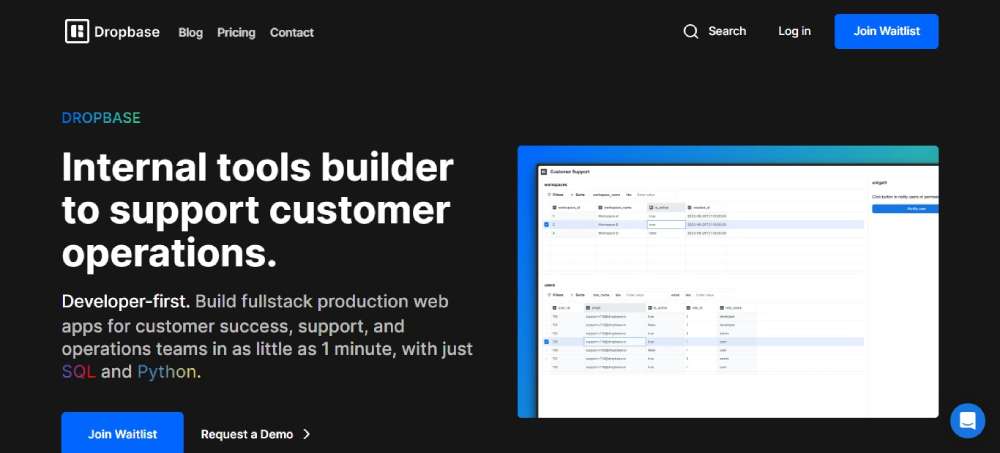1000x453 pixels.
Task: Click the DROPBASE gradient heading text
Action: coord(101,118)
